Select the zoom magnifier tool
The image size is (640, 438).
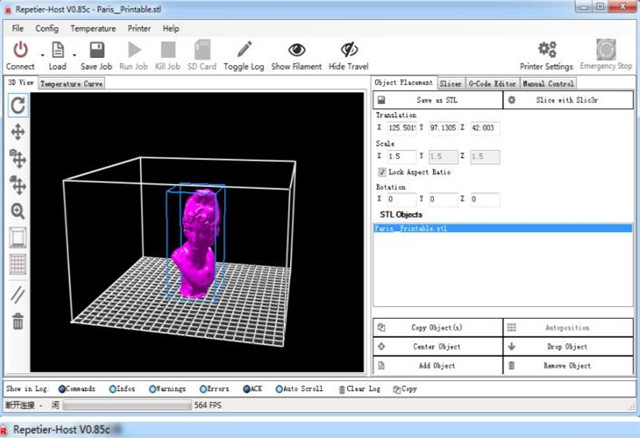tap(17, 211)
